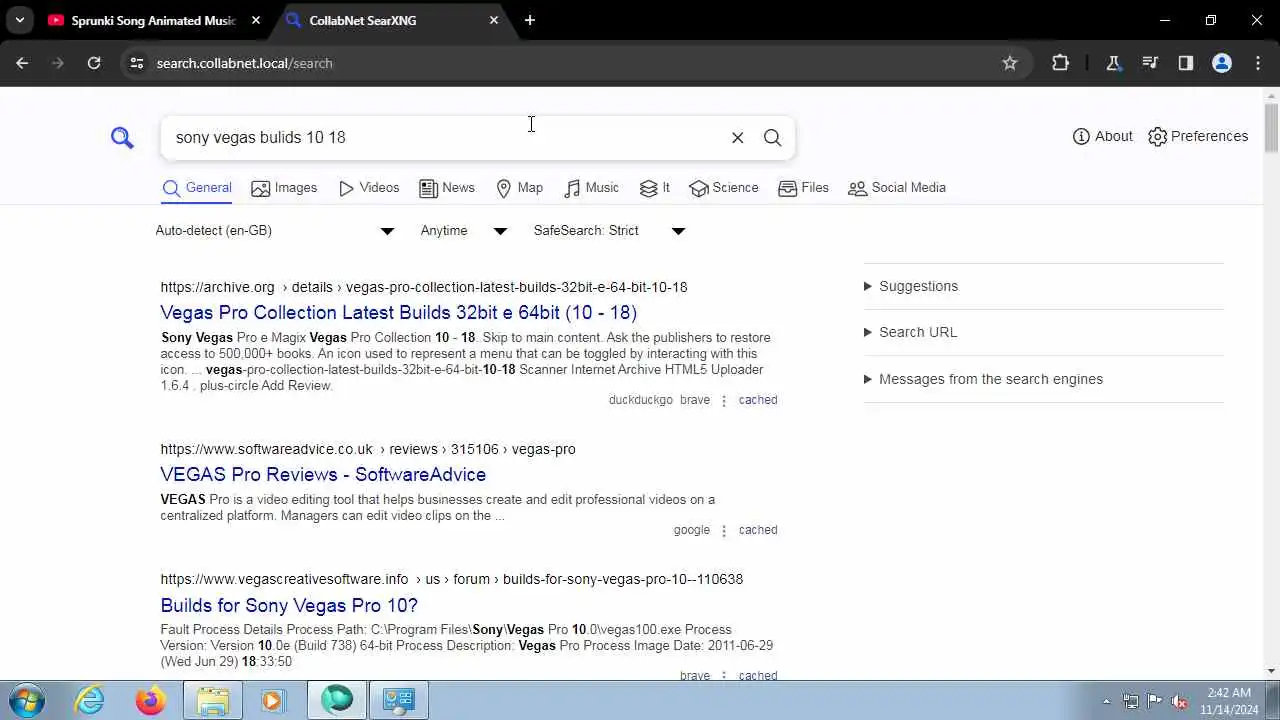Switch to the Science tab
The width and height of the screenshot is (1280, 720).
[723, 188]
